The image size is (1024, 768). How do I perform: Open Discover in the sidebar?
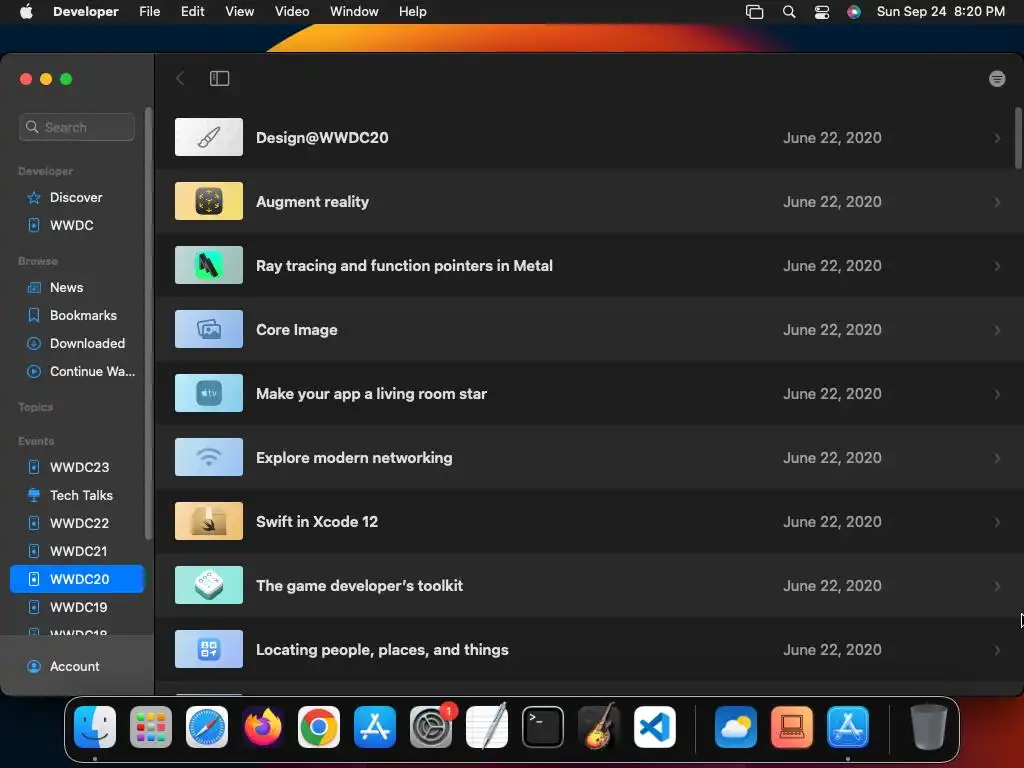click(x=77, y=197)
